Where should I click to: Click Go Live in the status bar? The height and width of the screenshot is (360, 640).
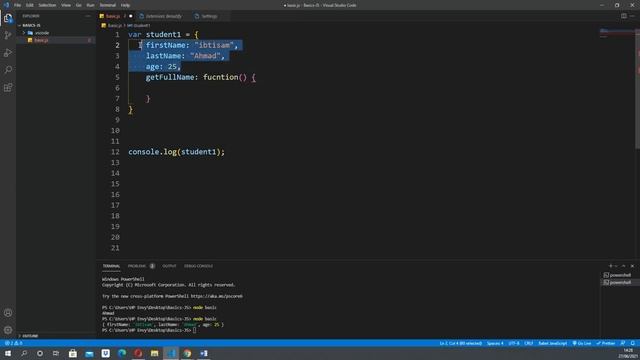tap(582, 343)
